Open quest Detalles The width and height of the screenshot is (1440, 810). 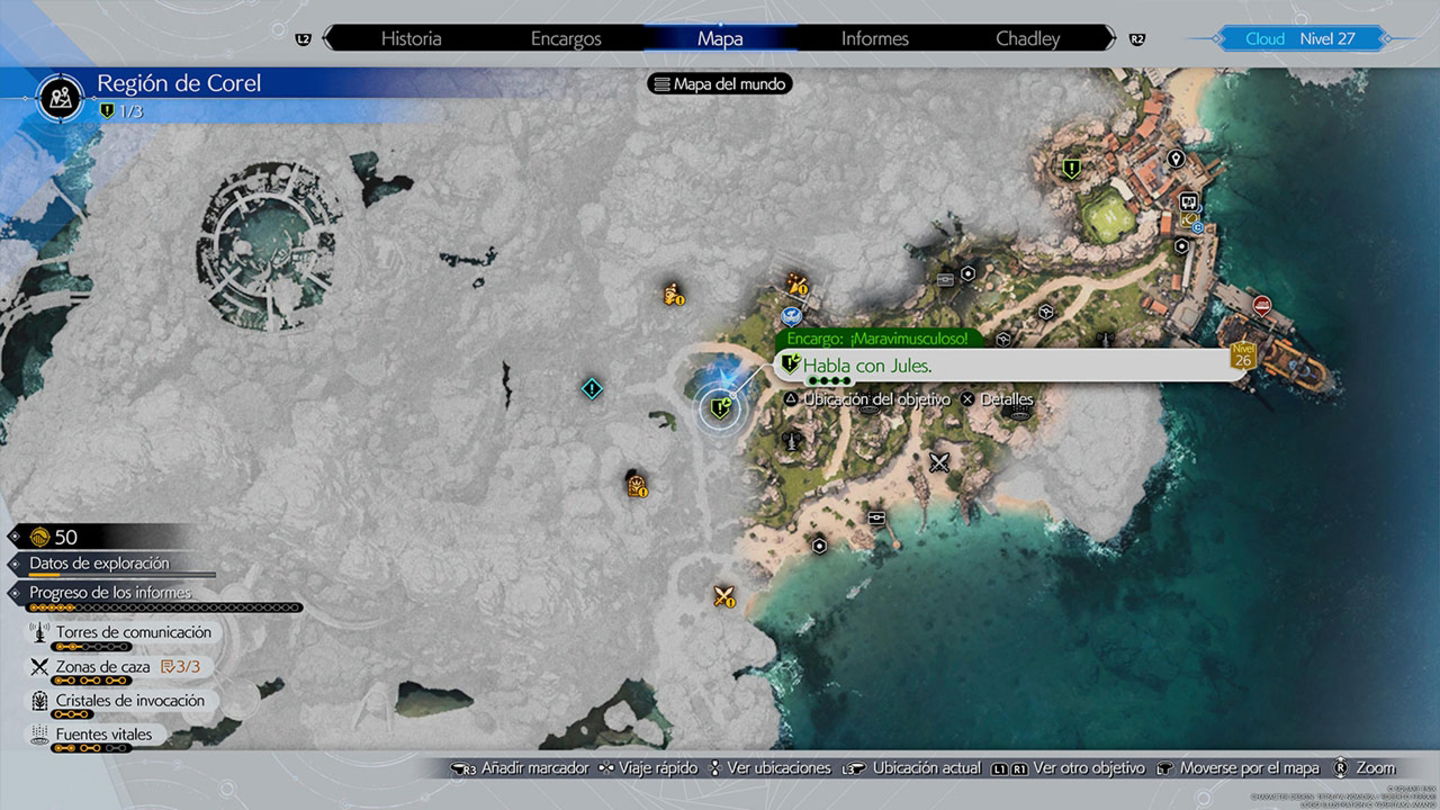tap(997, 399)
